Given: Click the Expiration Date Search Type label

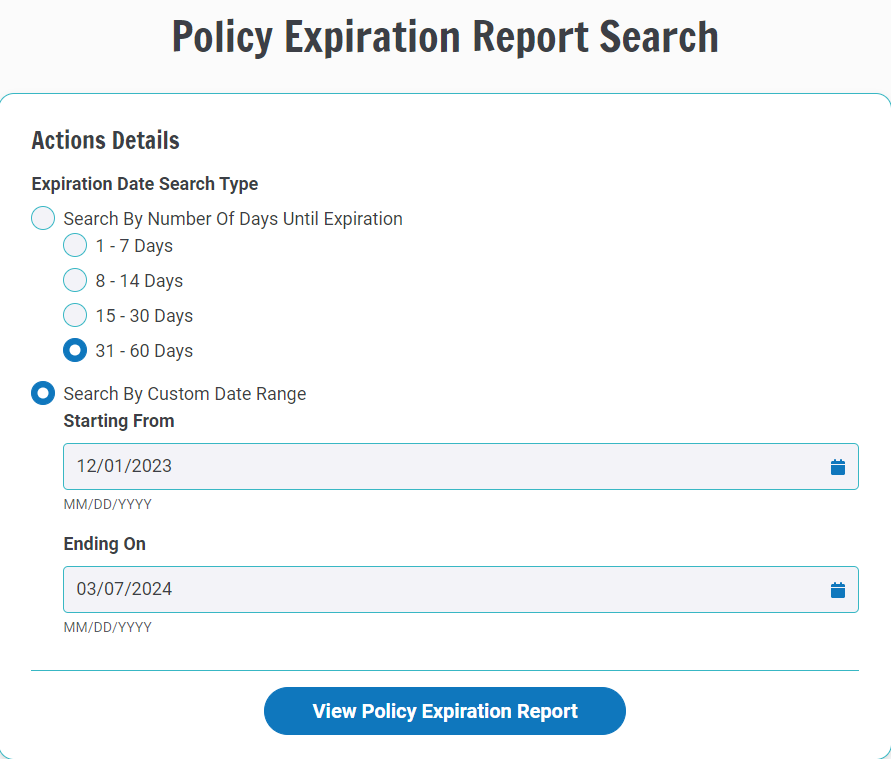Looking at the screenshot, I should pyautogui.click(x=144, y=184).
